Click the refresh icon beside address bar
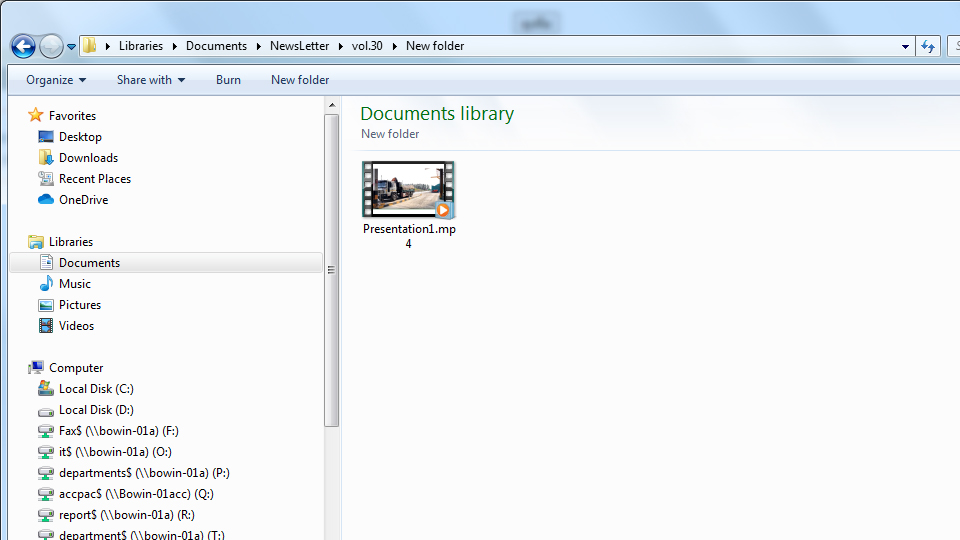 928,46
